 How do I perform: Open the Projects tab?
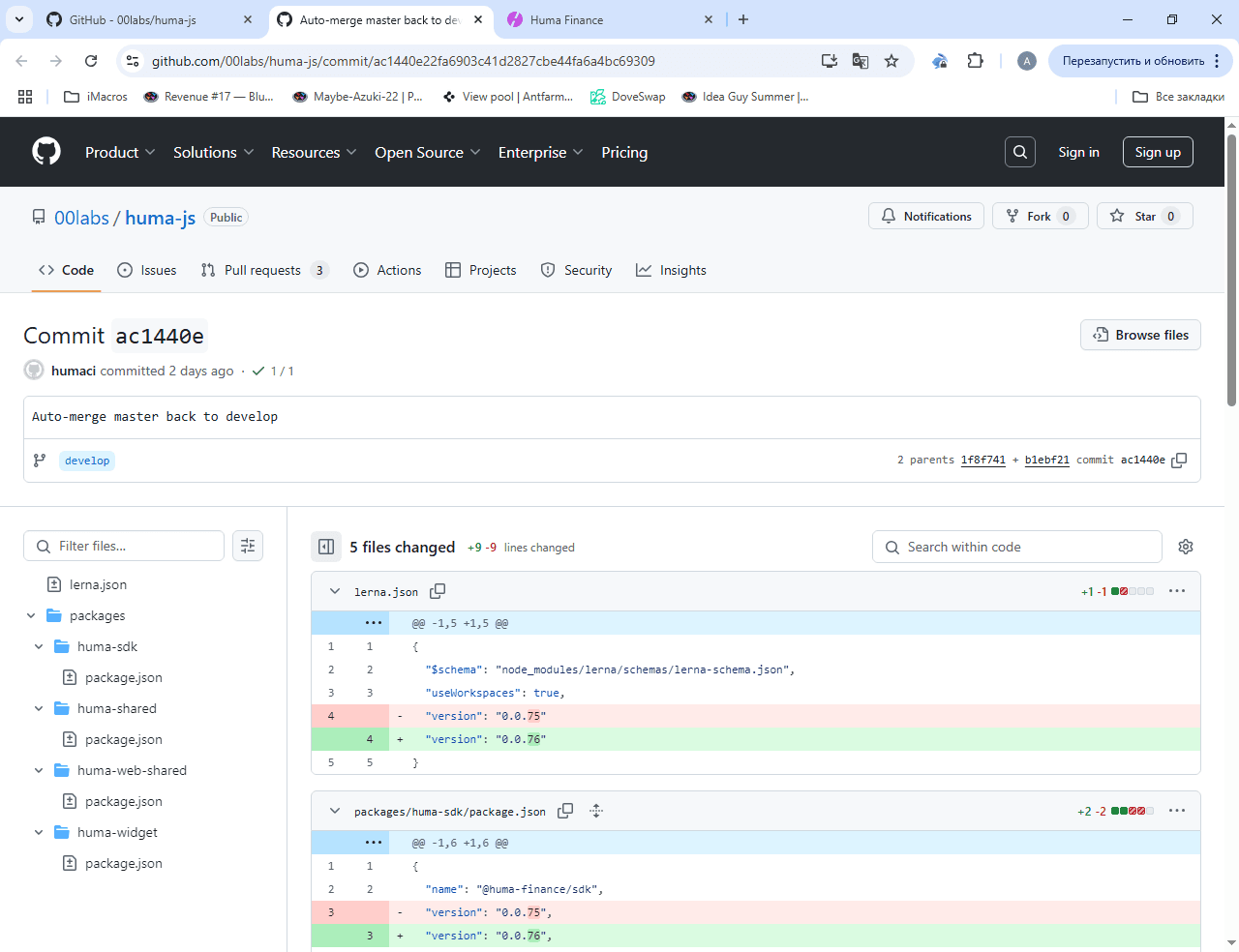coord(481,270)
